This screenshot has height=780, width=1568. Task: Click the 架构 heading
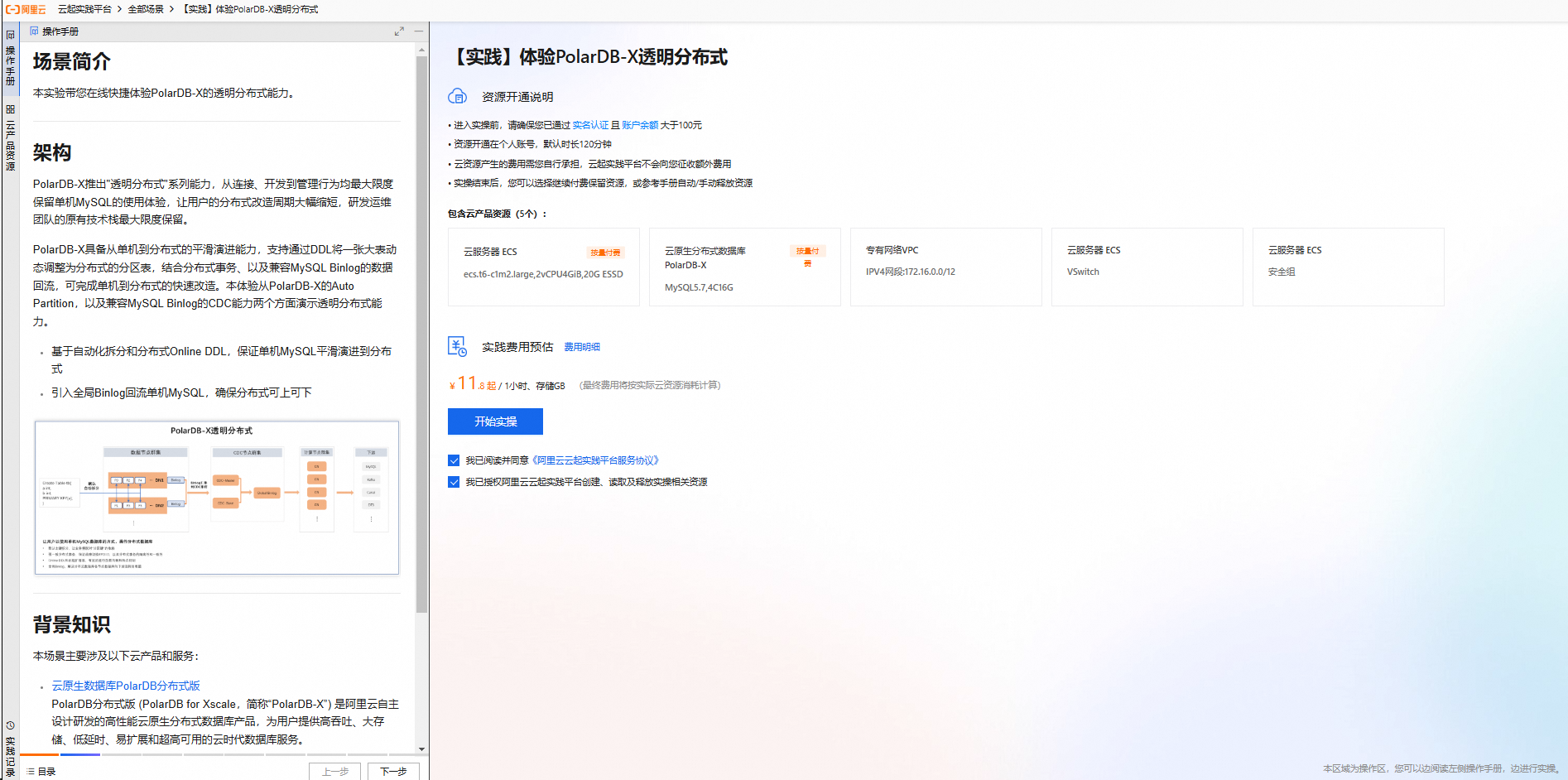coord(52,153)
